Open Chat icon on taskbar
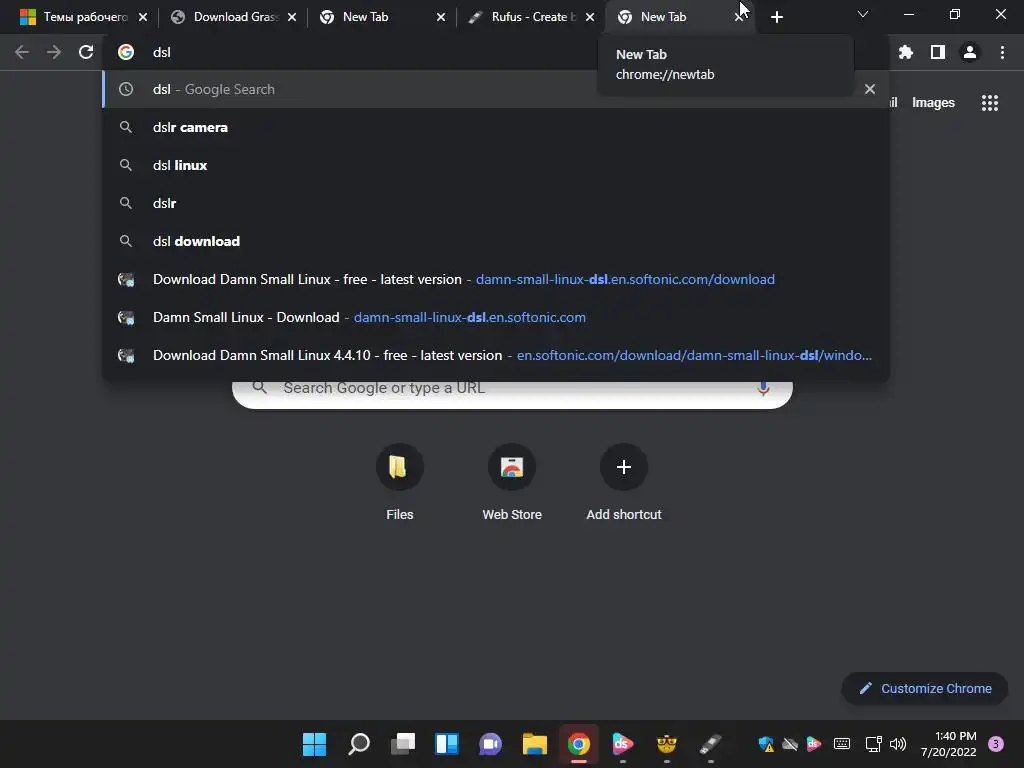 pyautogui.click(x=490, y=744)
